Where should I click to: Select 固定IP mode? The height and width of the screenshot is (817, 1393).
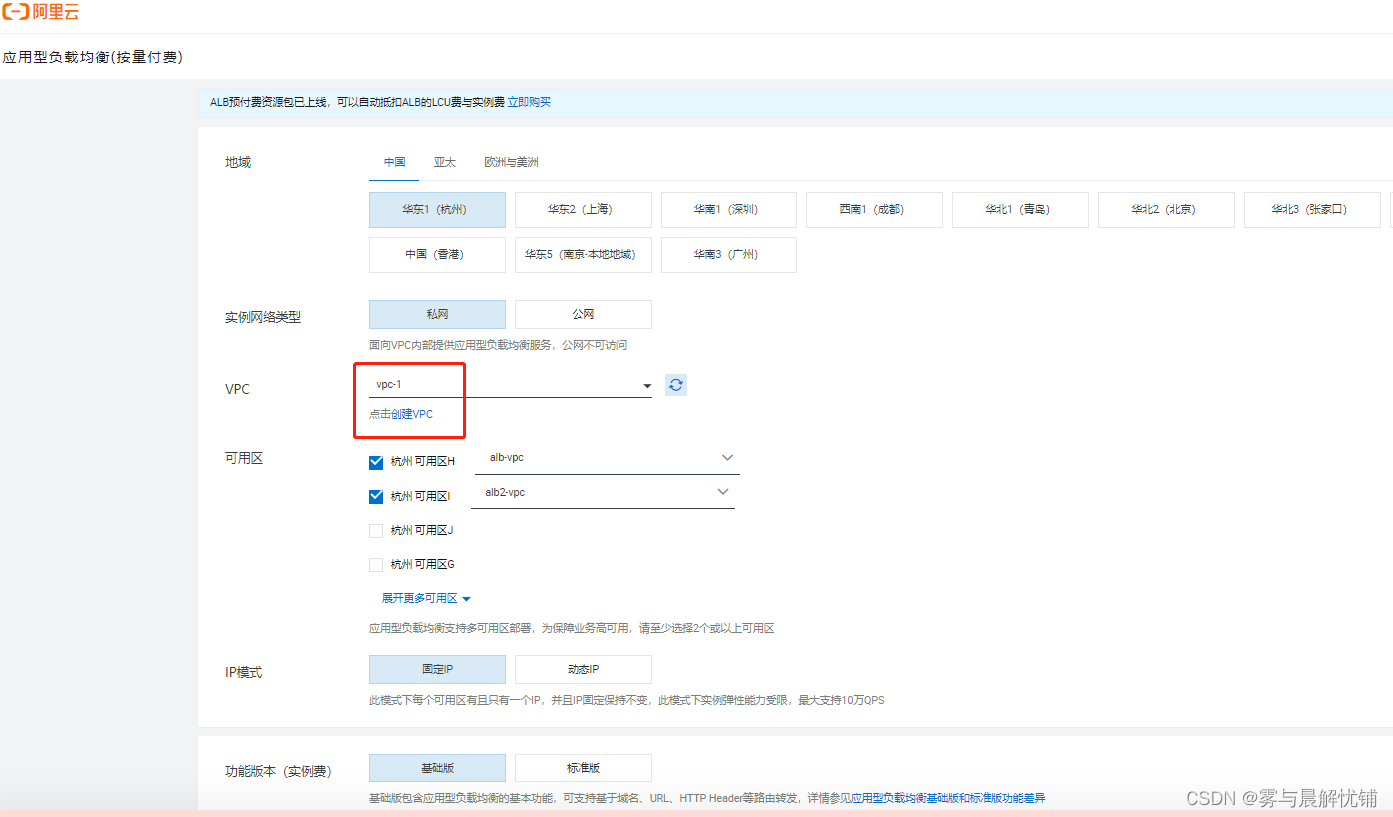point(437,669)
